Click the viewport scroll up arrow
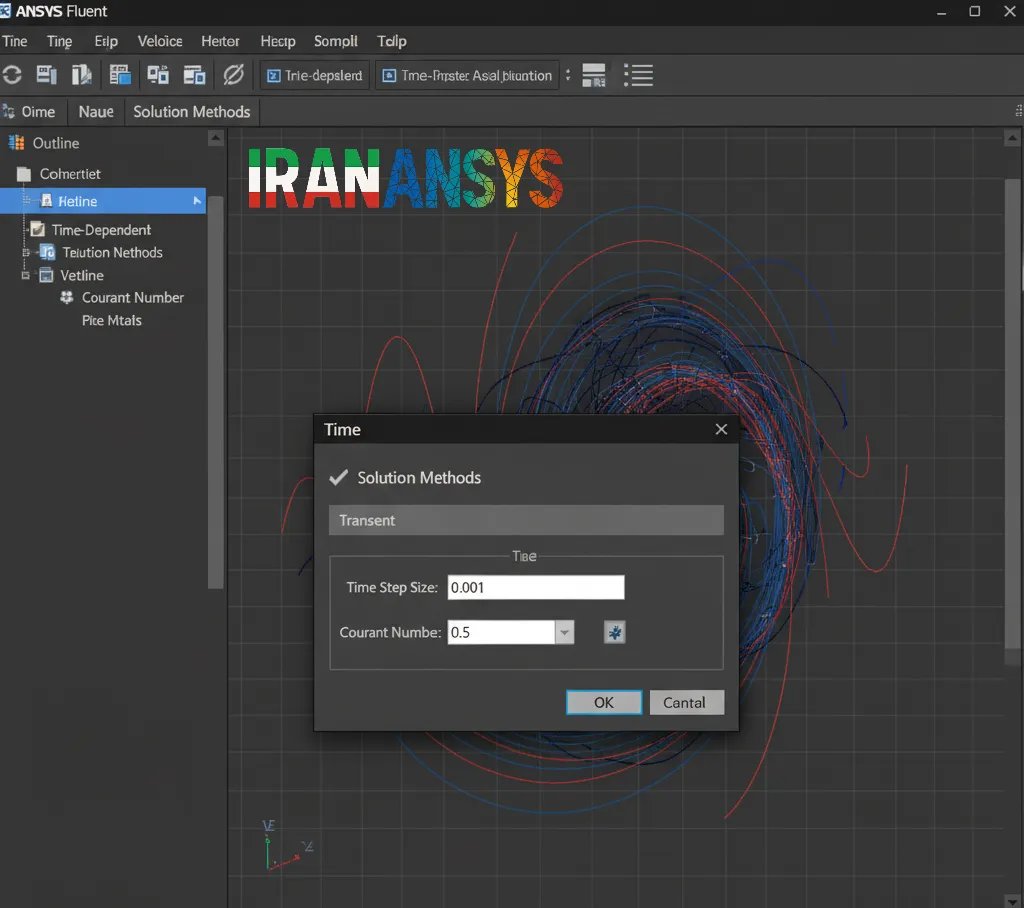This screenshot has width=1024, height=908. click(x=1012, y=137)
